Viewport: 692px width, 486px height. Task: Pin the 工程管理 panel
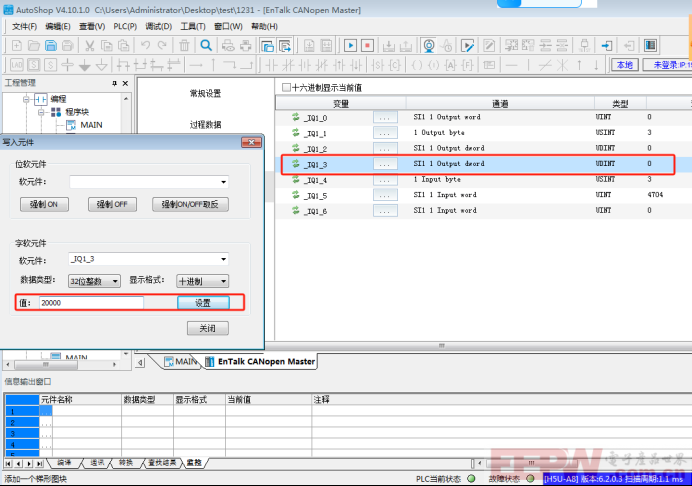tap(114, 83)
